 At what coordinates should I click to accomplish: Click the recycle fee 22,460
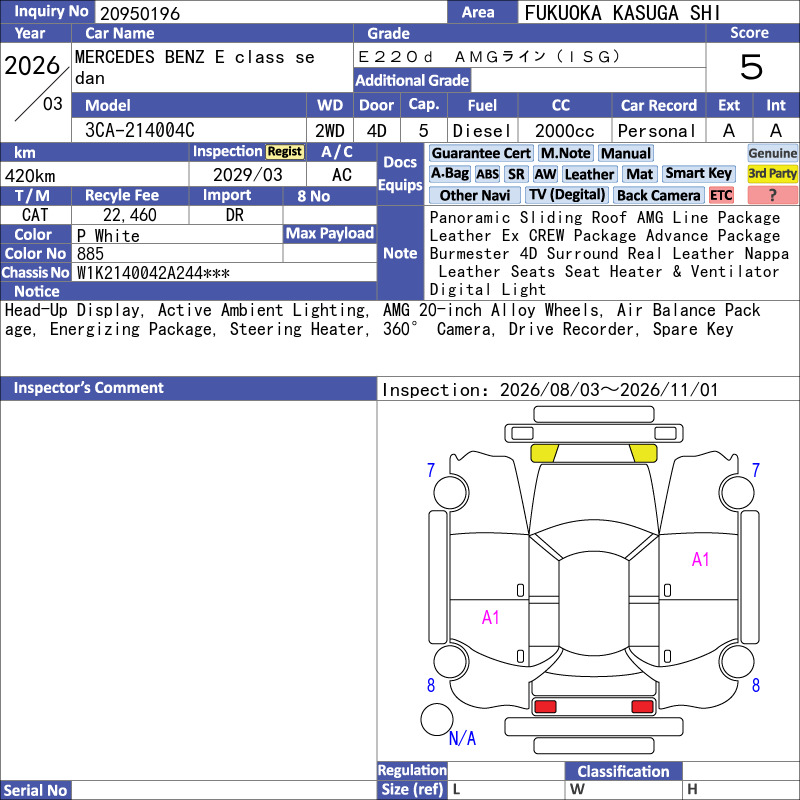click(130, 215)
